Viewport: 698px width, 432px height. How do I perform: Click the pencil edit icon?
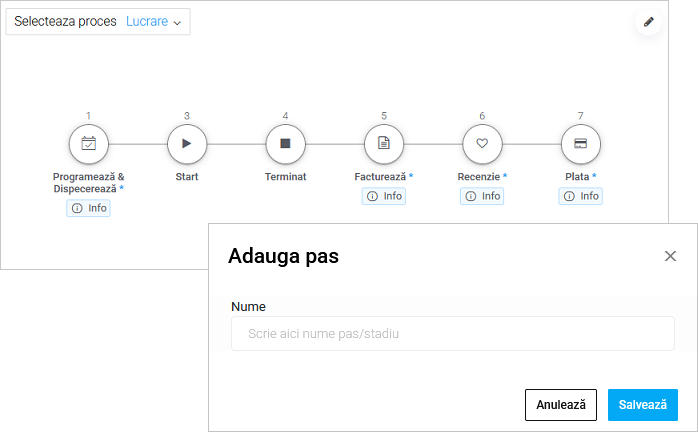tap(648, 22)
